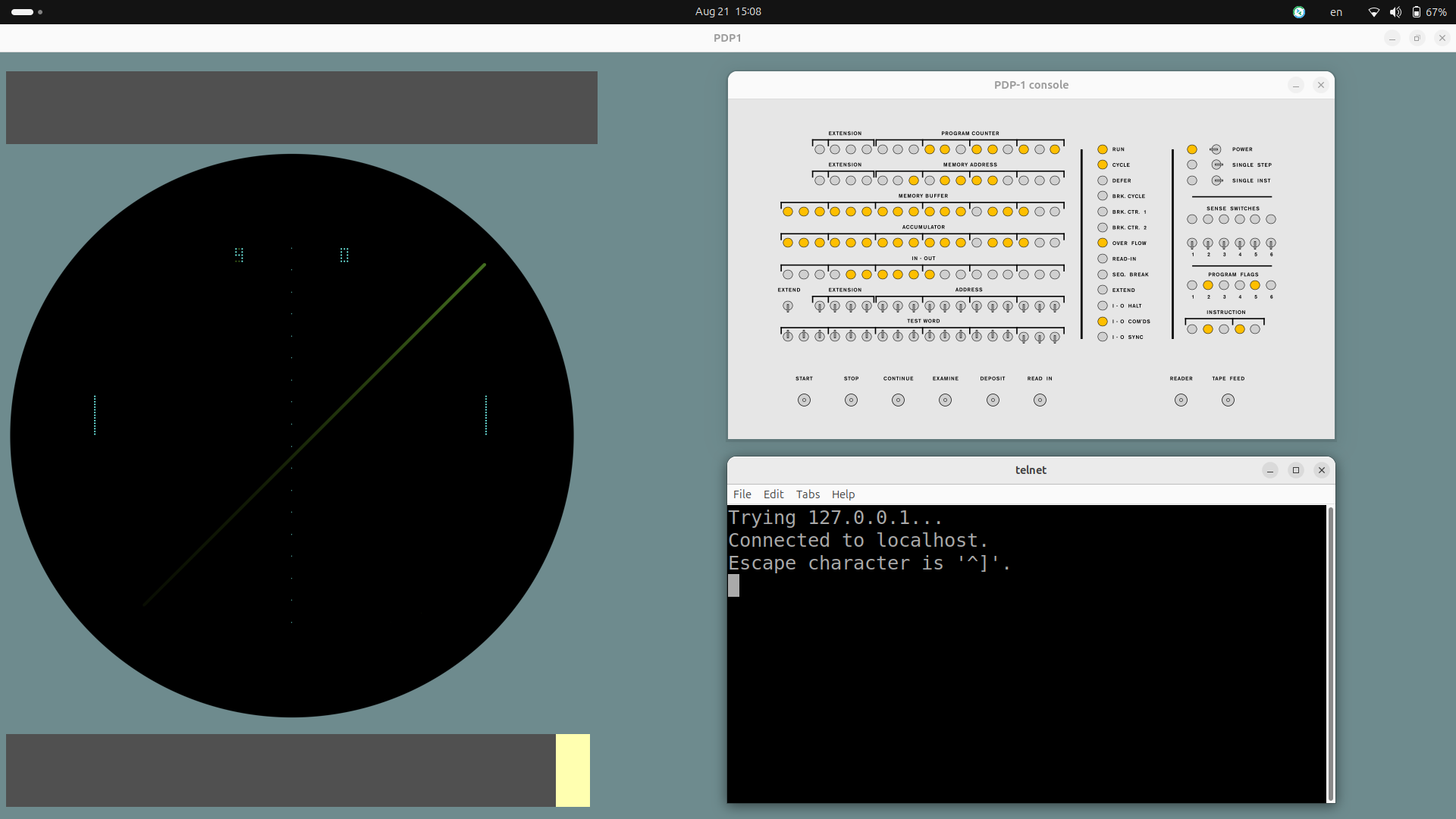The height and width of the screenshot is (819, 1456).
Task: Open the system volume indicator
Action: tap(1395, 12)
